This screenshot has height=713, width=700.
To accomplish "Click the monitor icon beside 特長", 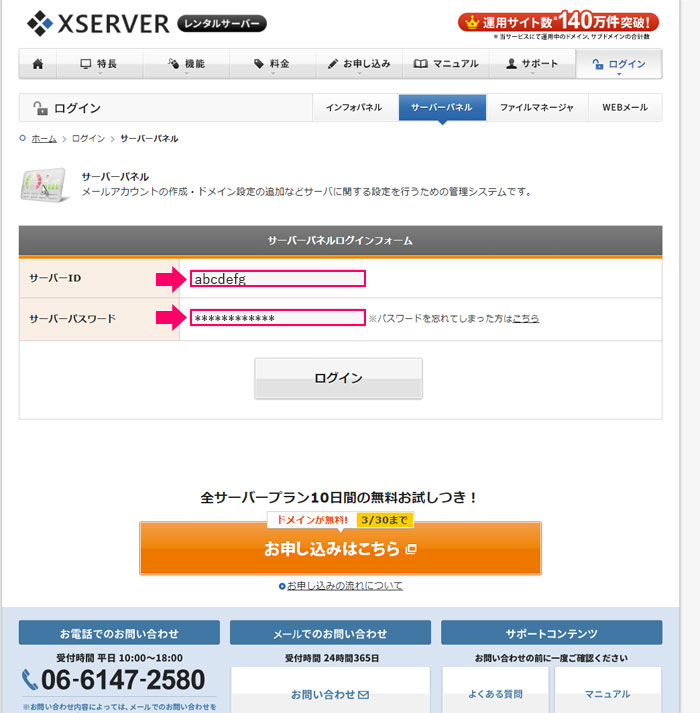I will [x=86, y=64].
